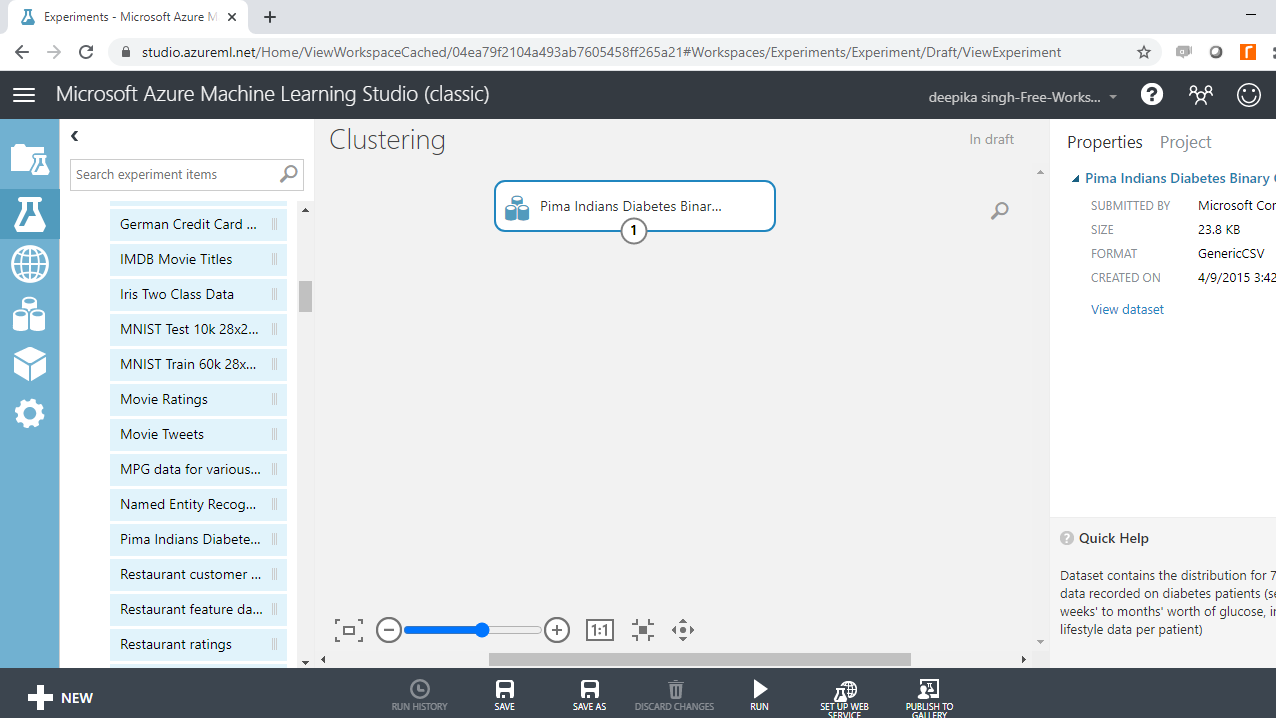
Task: Open Web Services globe sidebar icon
Action: 29,265
